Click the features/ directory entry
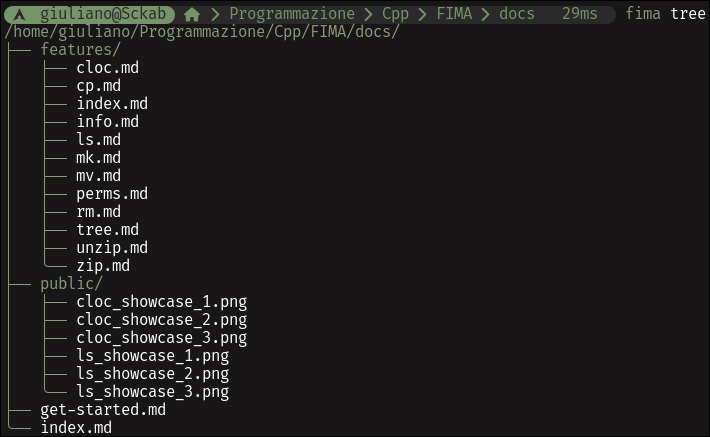This screenshot has height=437, width=710. coord(81,49)
